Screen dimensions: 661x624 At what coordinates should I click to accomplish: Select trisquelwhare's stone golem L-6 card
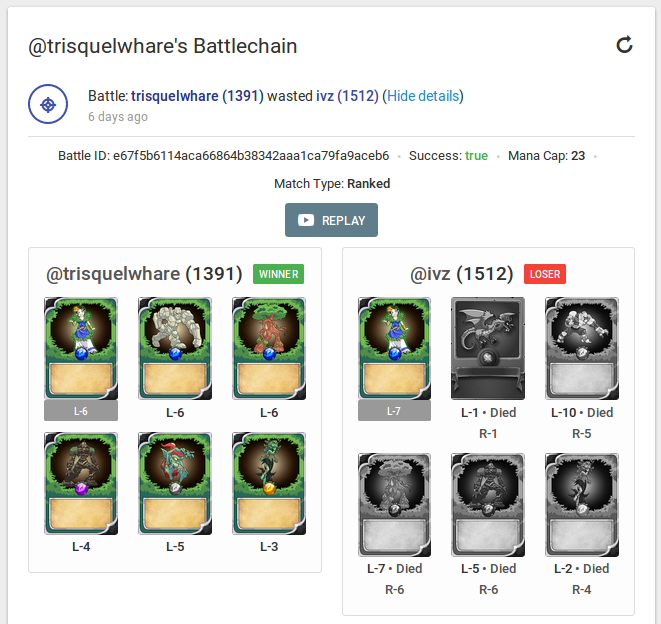175,349
